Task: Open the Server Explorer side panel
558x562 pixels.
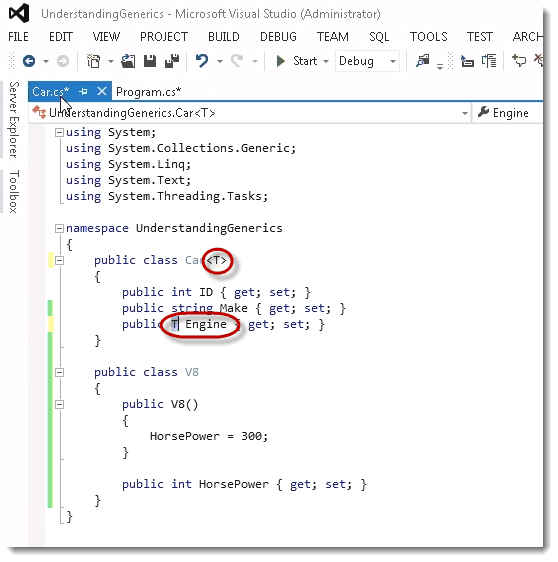Action: coord(14,120)
